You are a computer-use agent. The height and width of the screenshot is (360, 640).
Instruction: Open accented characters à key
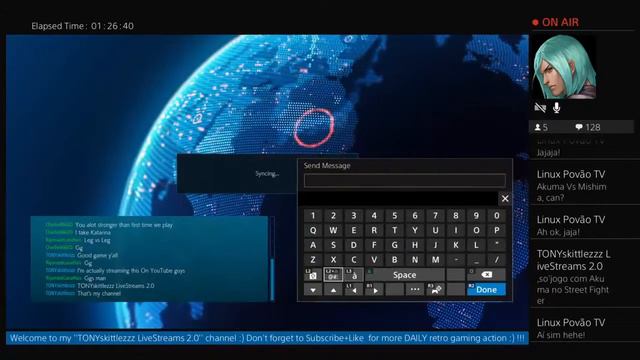(x=353, y=275)
